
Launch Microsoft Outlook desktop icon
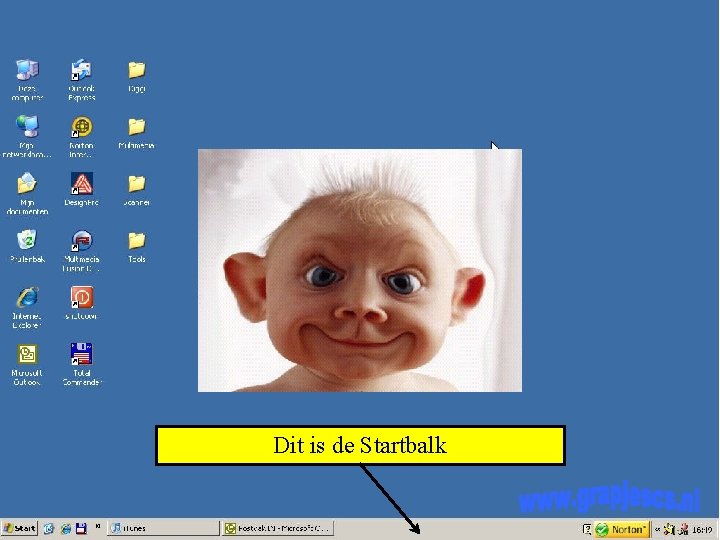click(x=27, y=364)
